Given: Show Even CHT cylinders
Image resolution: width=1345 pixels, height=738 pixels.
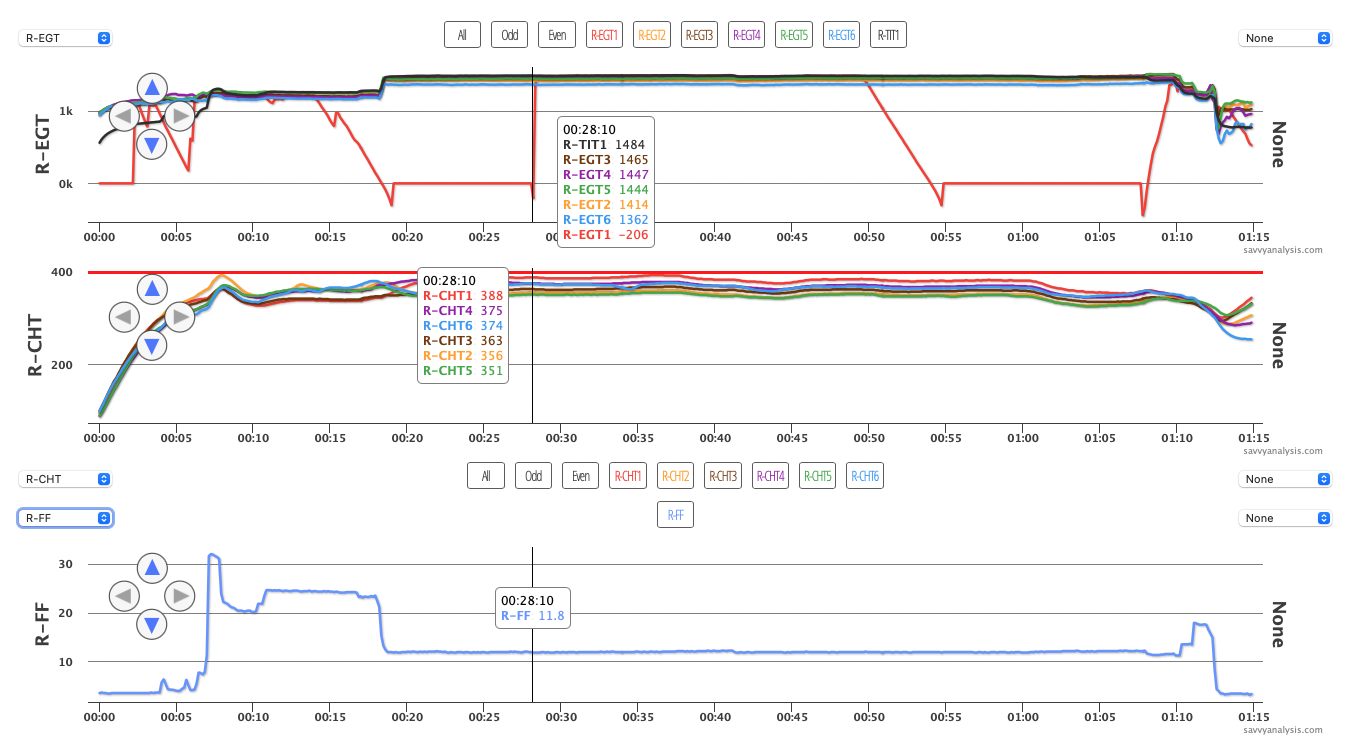Looking at the screenshot, I should (x=581, y=476).
